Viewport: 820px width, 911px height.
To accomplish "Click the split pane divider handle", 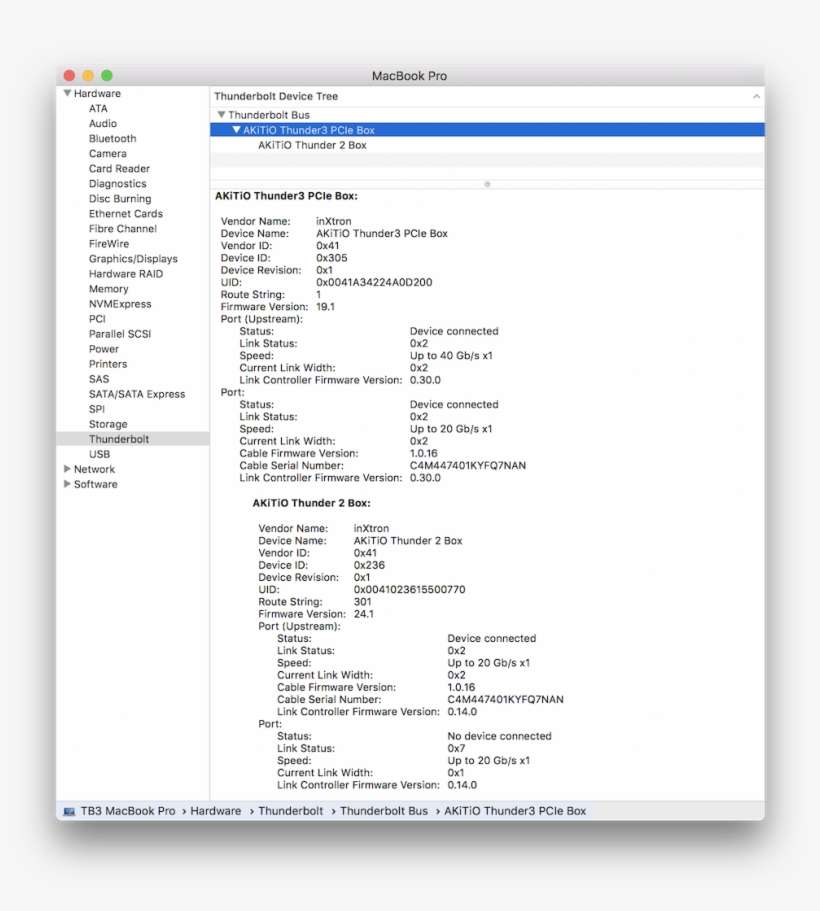I will (487, 184).
